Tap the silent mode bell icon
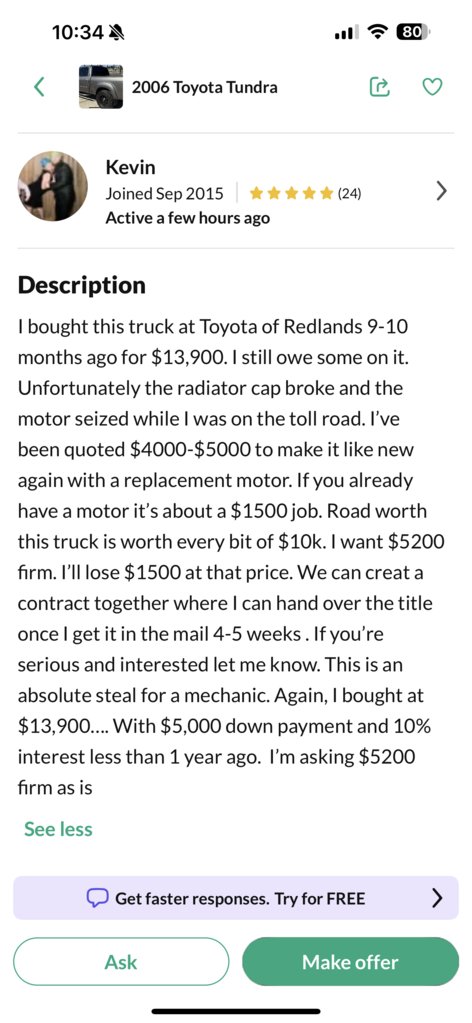Viewport: 472px width, 1023px height. pyautogui.click(x=119, y=31)
